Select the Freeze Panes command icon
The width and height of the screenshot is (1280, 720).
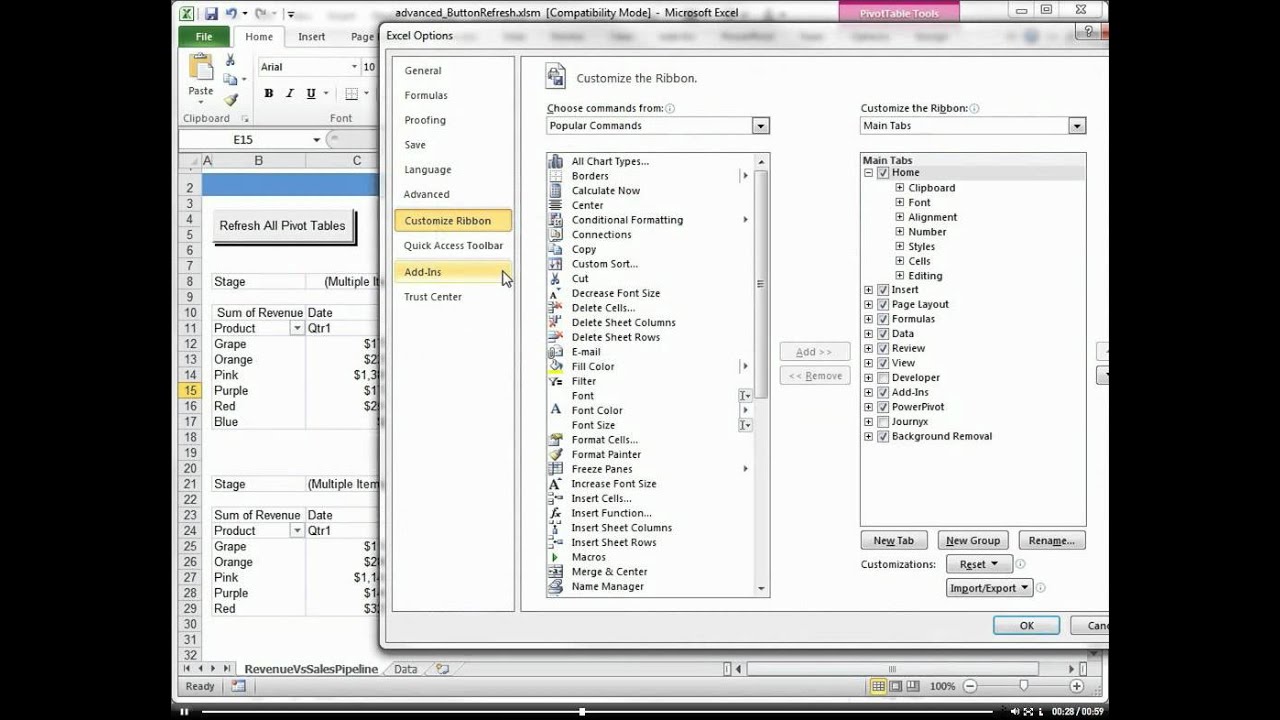[x=556, y=469]
